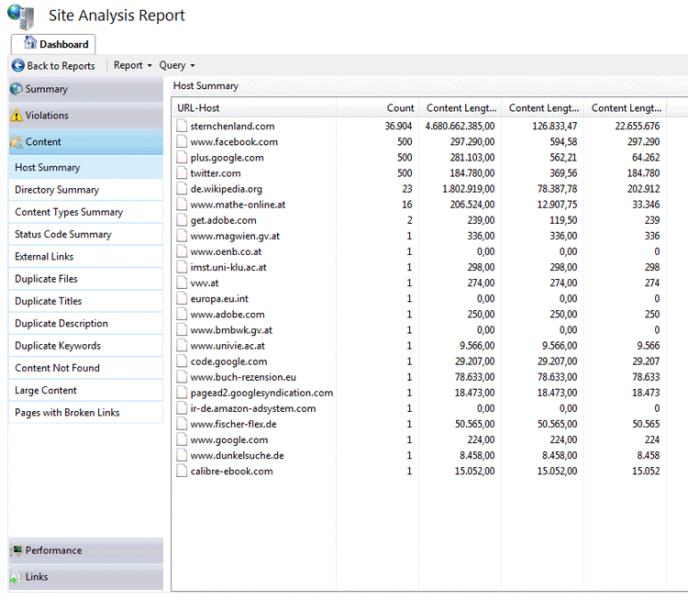Viewport: 688px width, 600px height.
Task: Select the ir-de.amazon-adsystem.com row
Action: tap(420, 408)
